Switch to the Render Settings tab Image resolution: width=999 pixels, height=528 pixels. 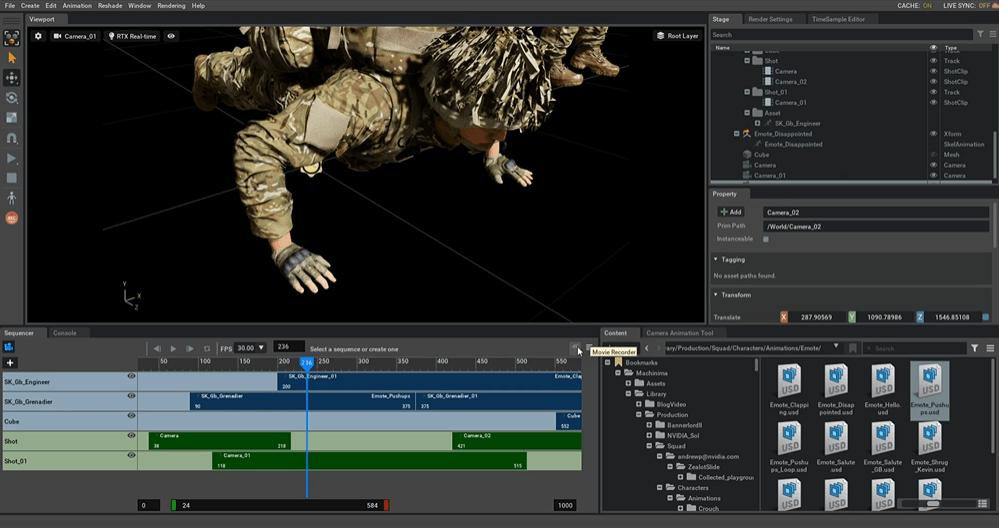(770, 19)
